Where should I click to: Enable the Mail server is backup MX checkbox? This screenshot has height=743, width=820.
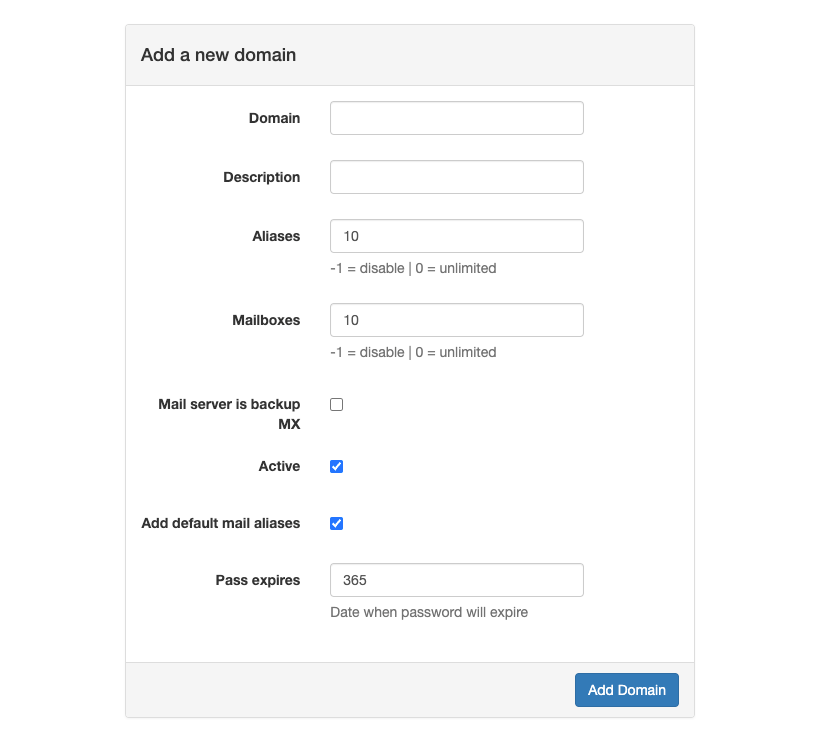point(336,404)
